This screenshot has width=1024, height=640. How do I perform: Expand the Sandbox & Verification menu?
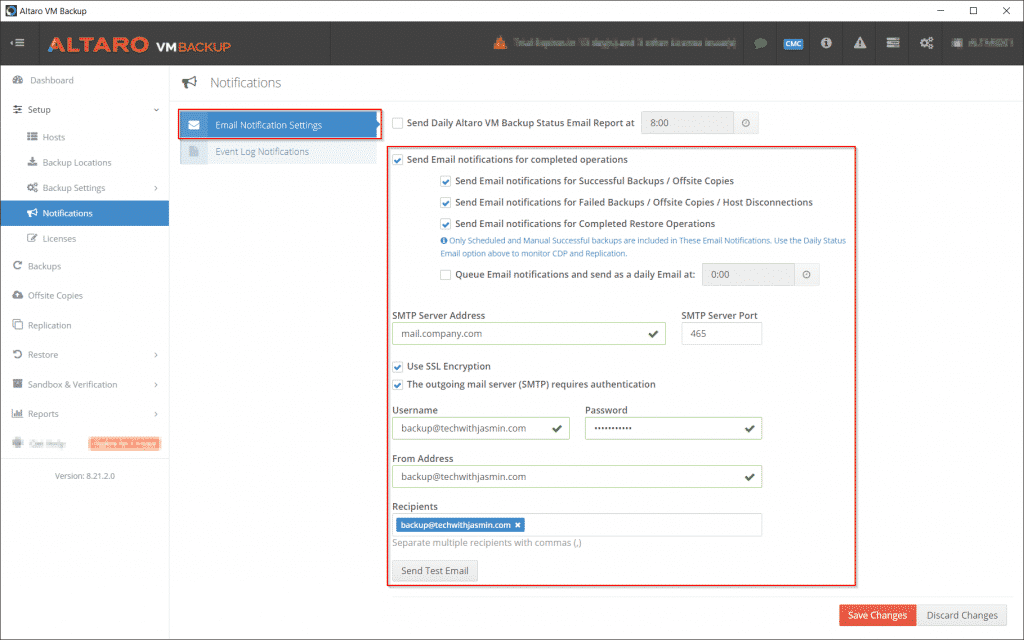point(156,385)
